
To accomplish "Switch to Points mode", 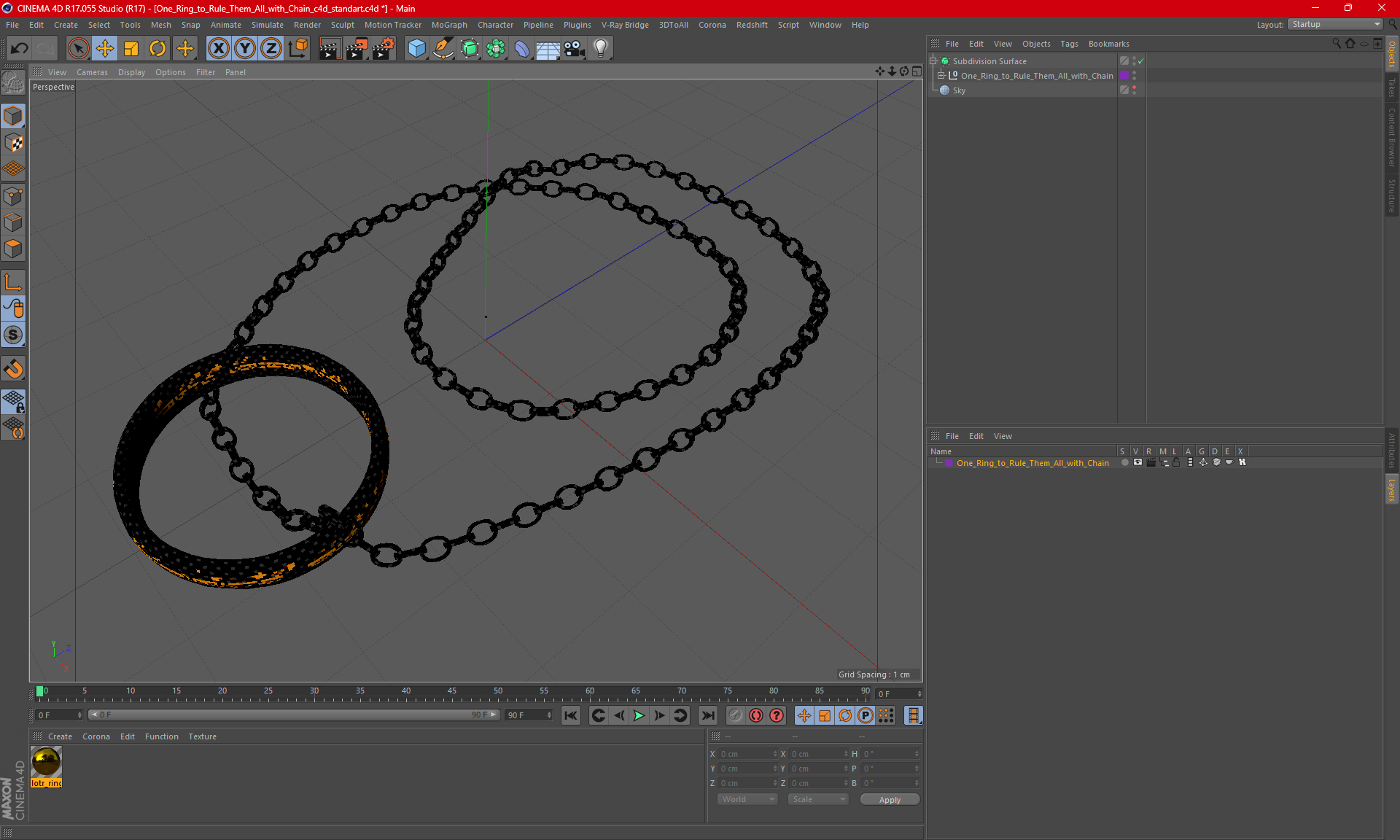I will click(x=13, y=196).
